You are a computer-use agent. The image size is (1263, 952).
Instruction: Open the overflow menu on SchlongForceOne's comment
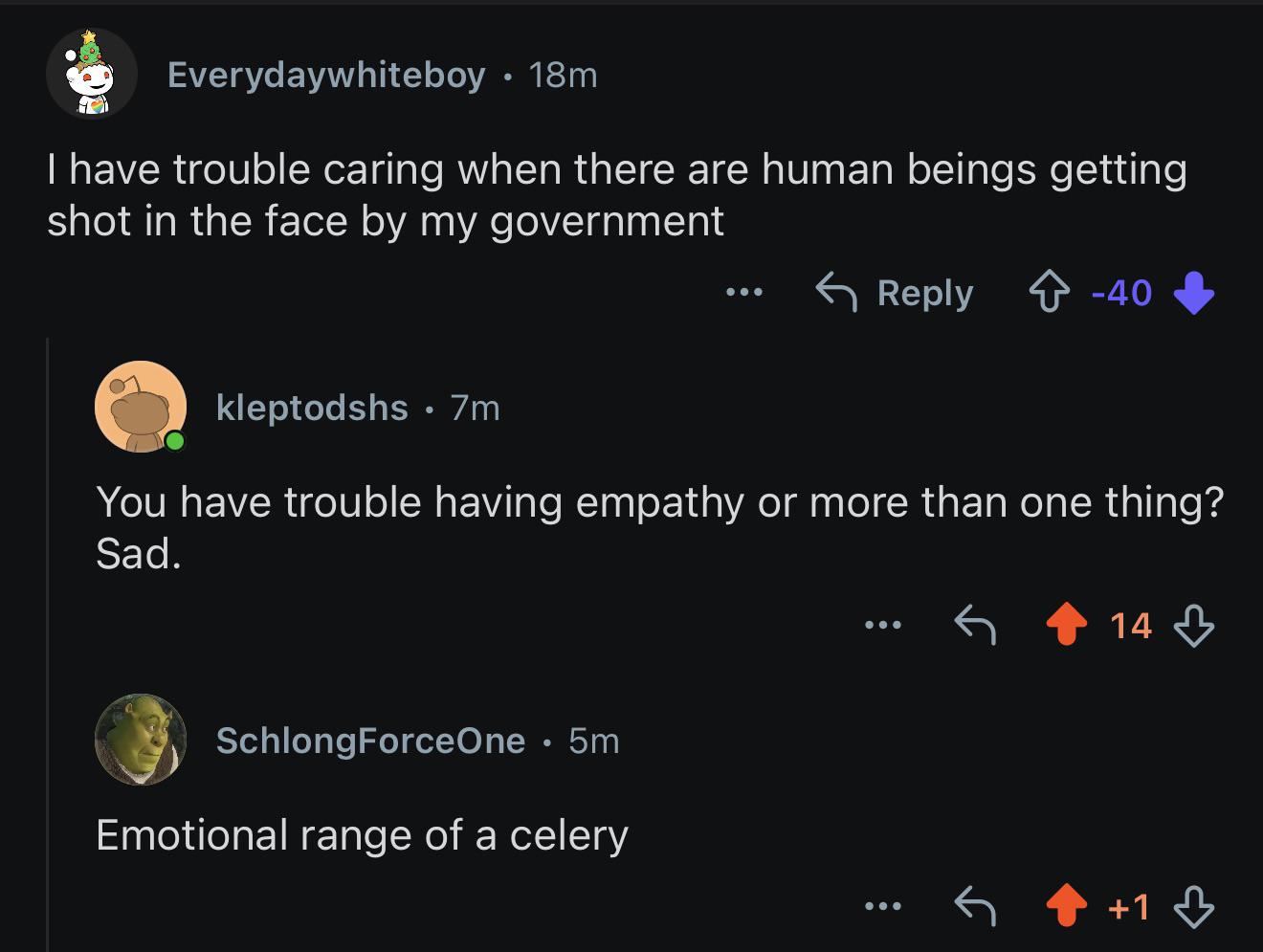pos(883,907)
